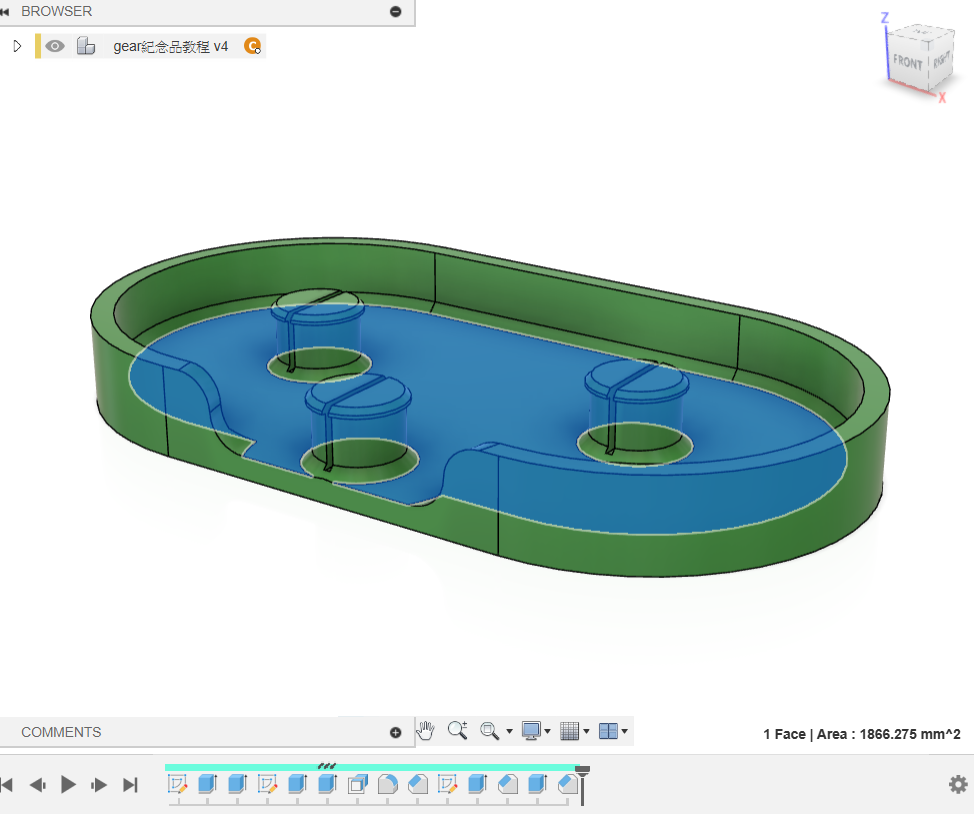The image size is (974, 814).
Task: Click the component icon beside gear document
Action: pos(86,46)
